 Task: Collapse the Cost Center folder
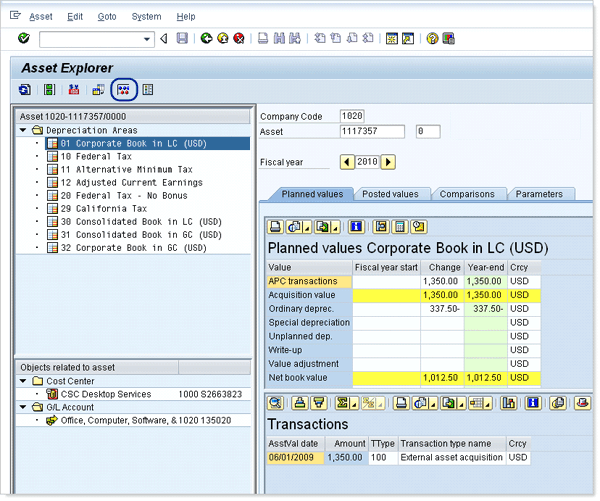23,381
